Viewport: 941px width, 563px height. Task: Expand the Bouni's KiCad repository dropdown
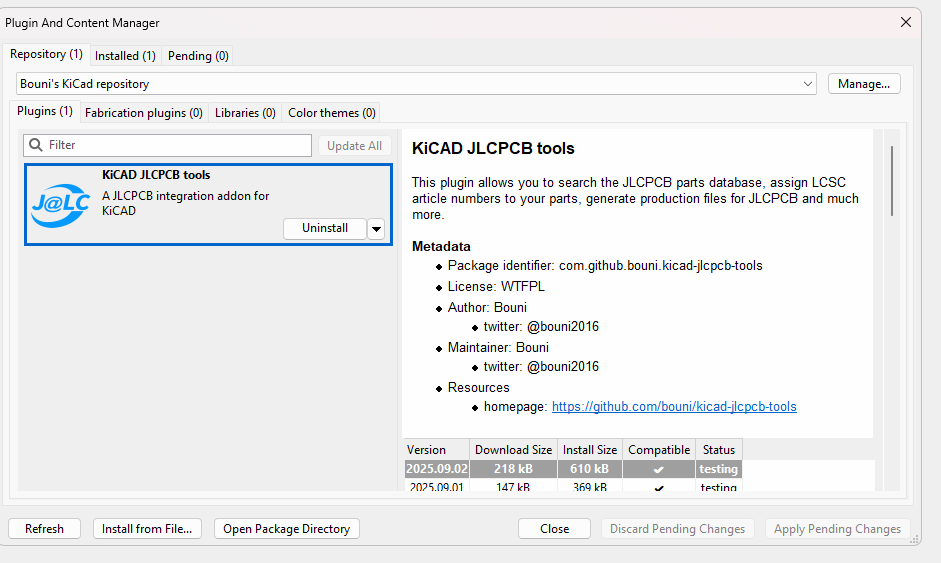tap(808, 84)
